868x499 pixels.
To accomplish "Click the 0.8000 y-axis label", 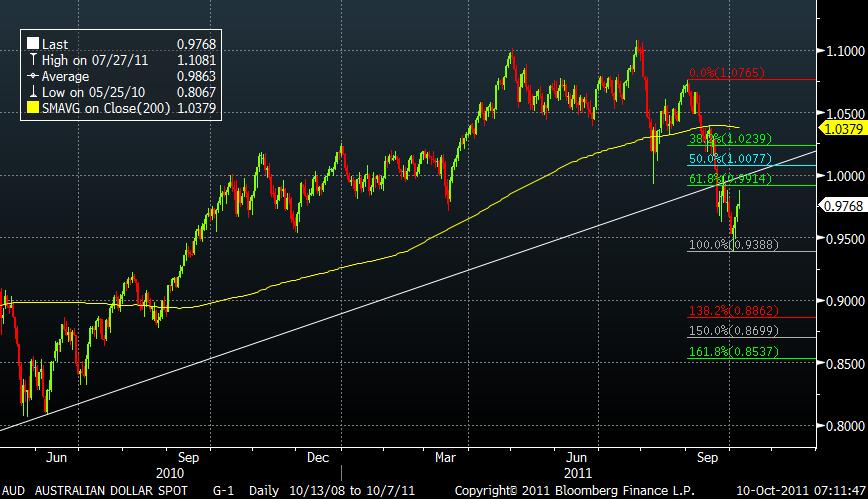I will click(x=845, y=426).
